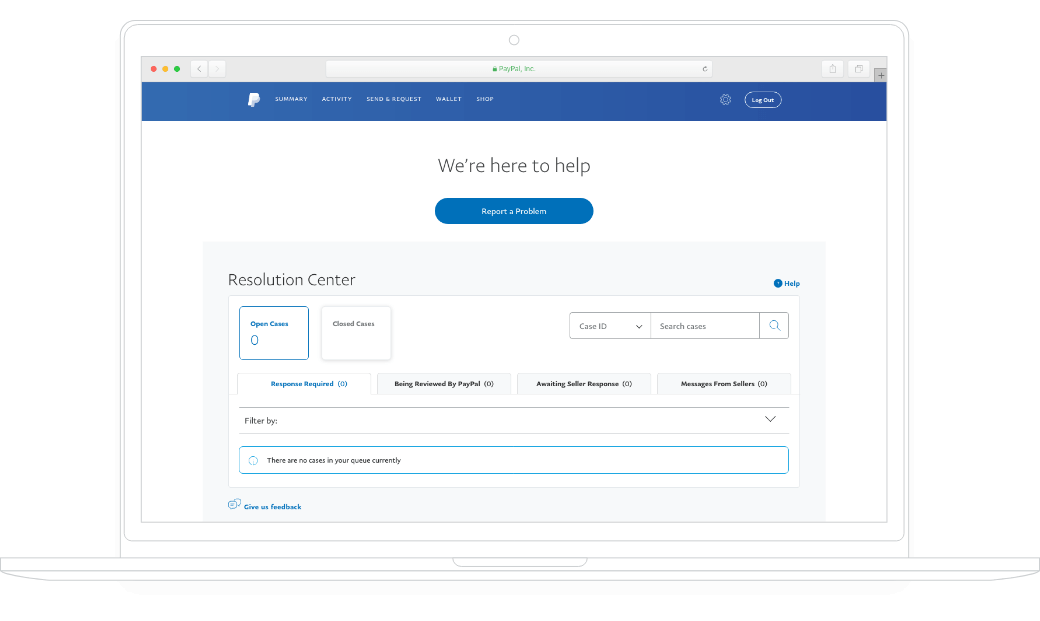
Task: Click the browser back arrow
Action: pyautogui.click(x=199, y=68)
